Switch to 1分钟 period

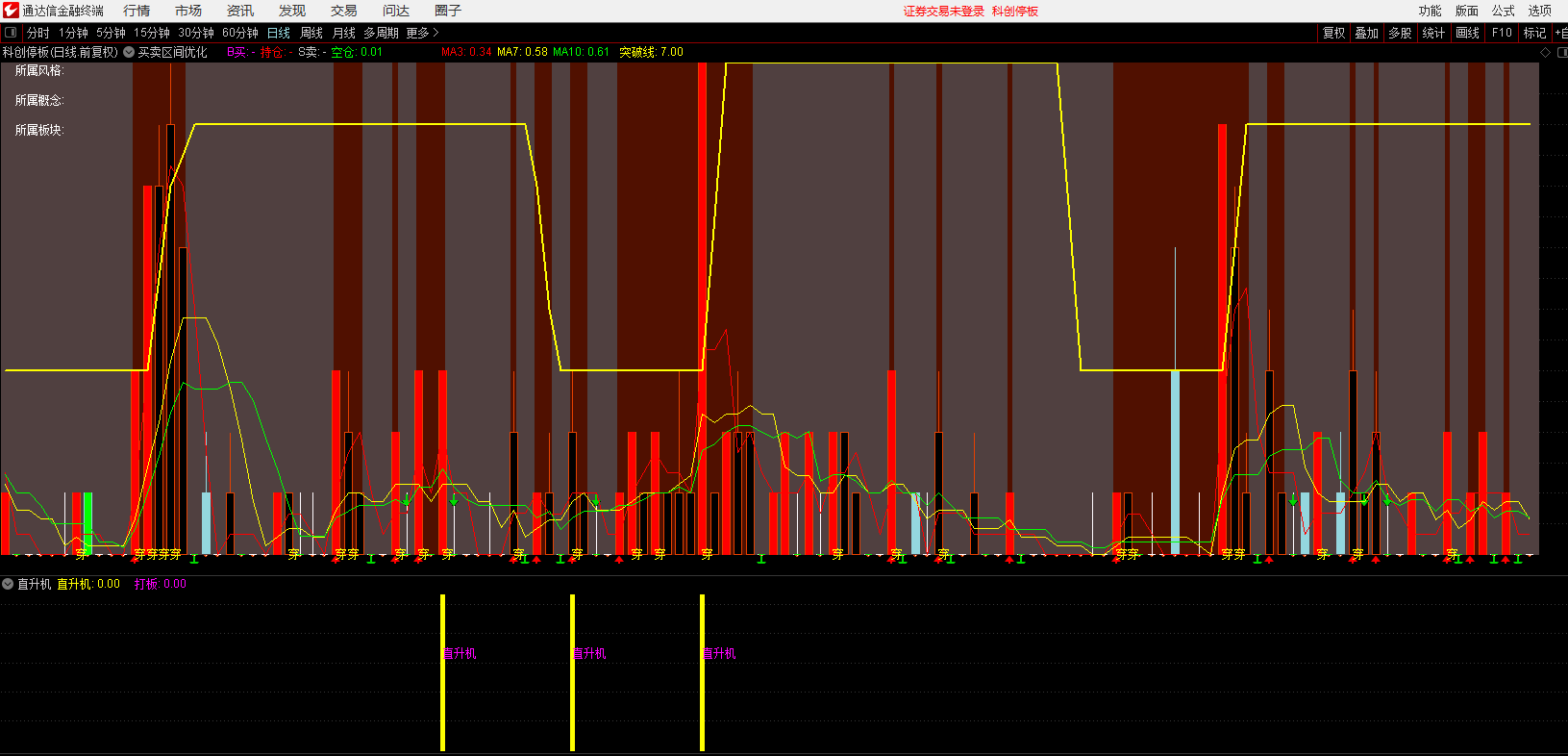coord(73,33)
